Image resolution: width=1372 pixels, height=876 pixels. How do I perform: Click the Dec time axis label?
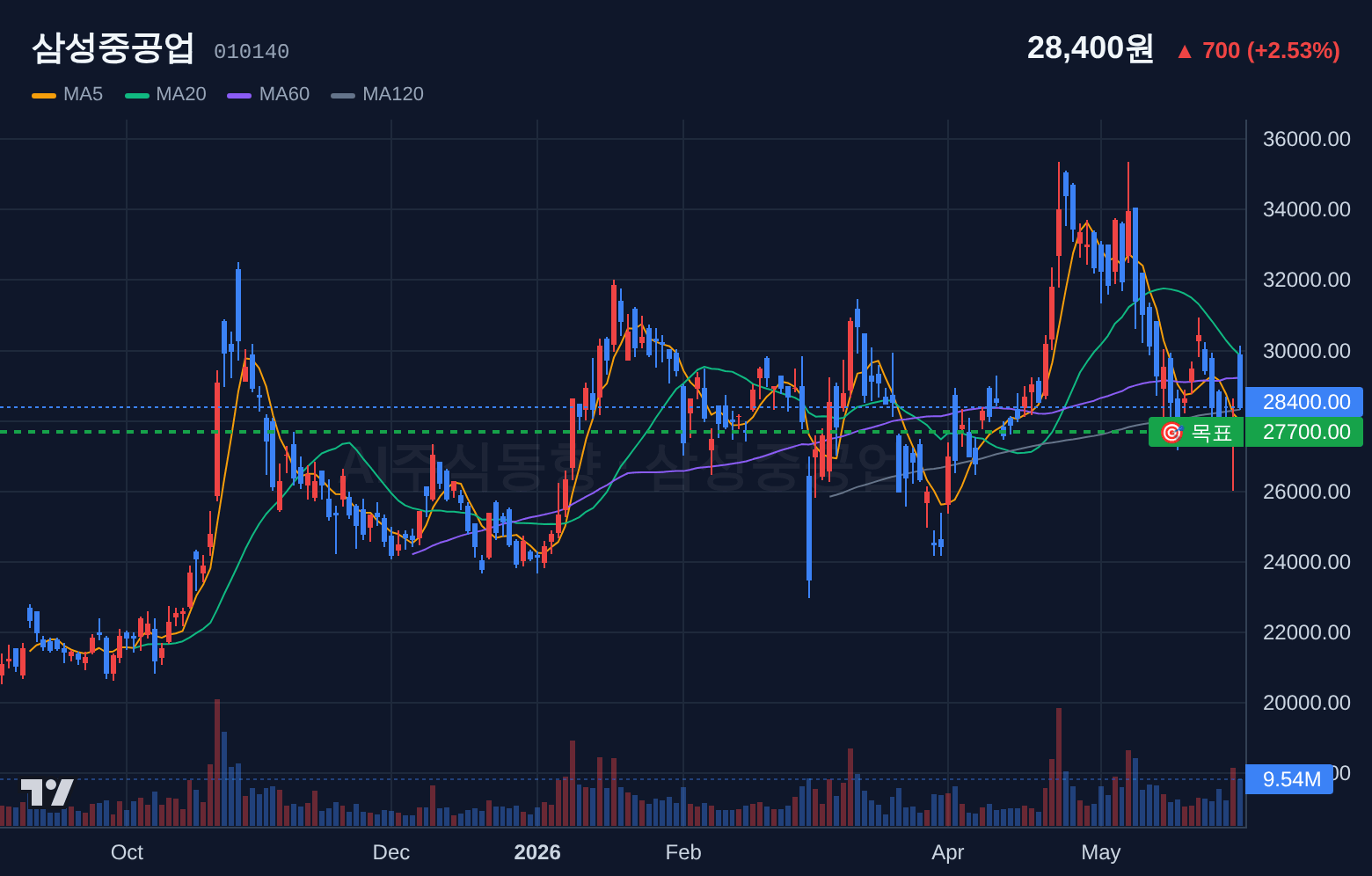point(391,852)
